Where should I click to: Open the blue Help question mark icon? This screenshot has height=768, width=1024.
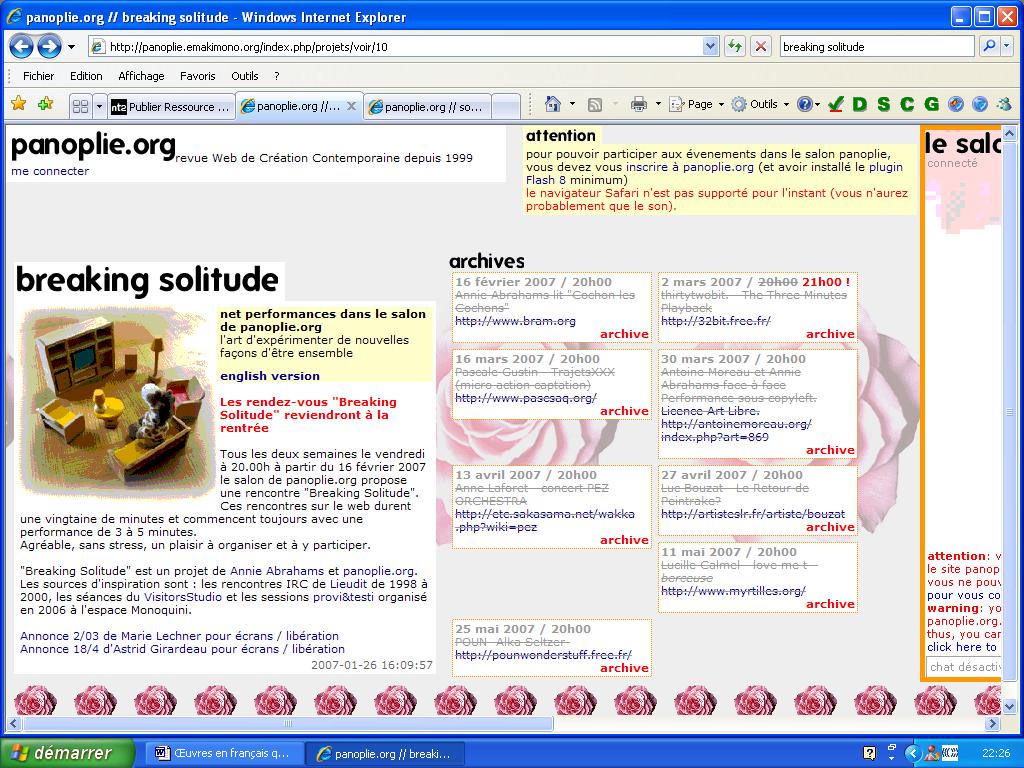[805, 104]
